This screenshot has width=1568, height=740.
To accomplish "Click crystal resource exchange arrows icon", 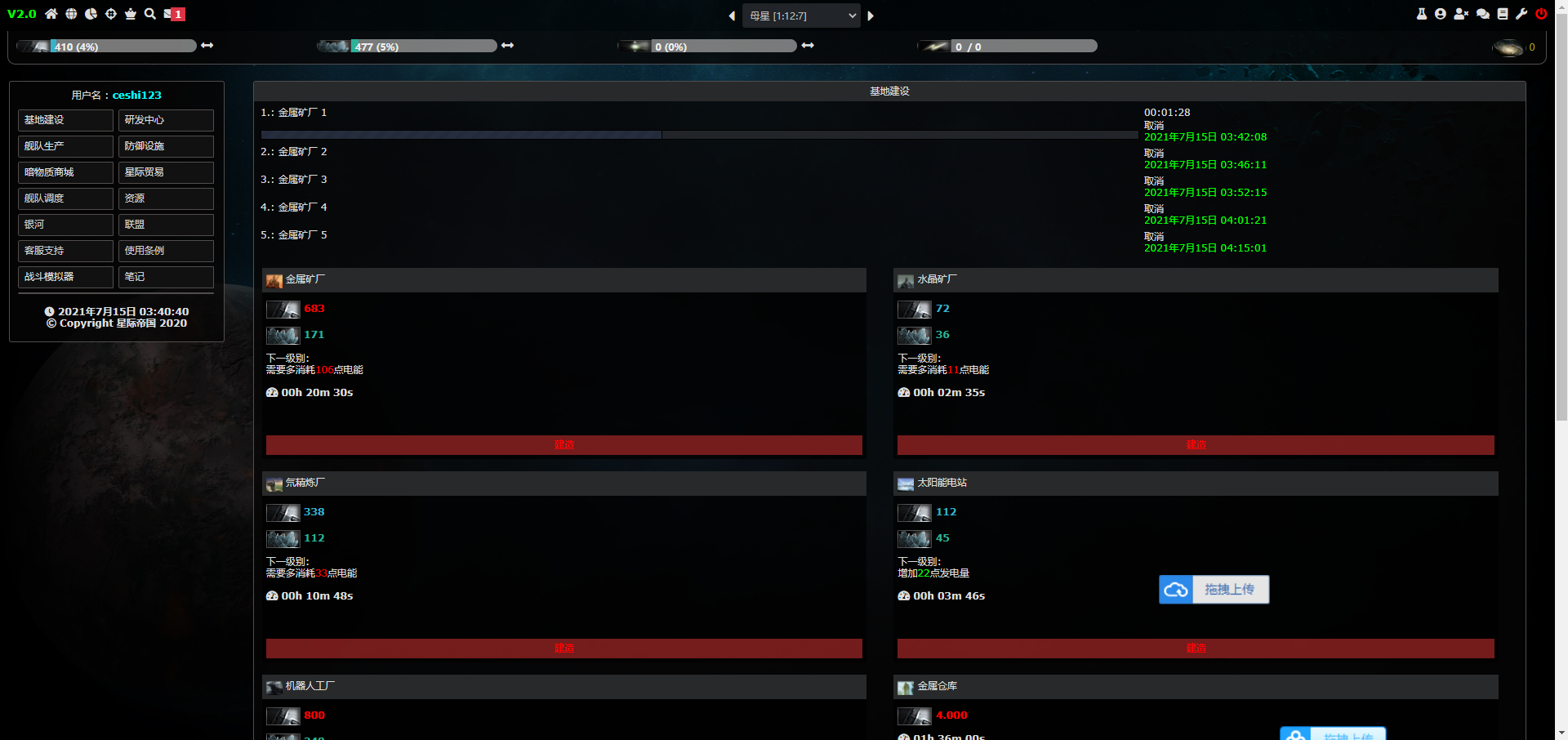I will [508, 46].
